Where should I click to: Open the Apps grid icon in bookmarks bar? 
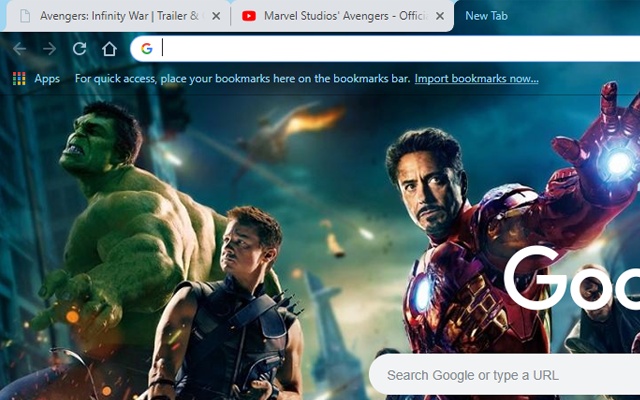tap(19, 78)
